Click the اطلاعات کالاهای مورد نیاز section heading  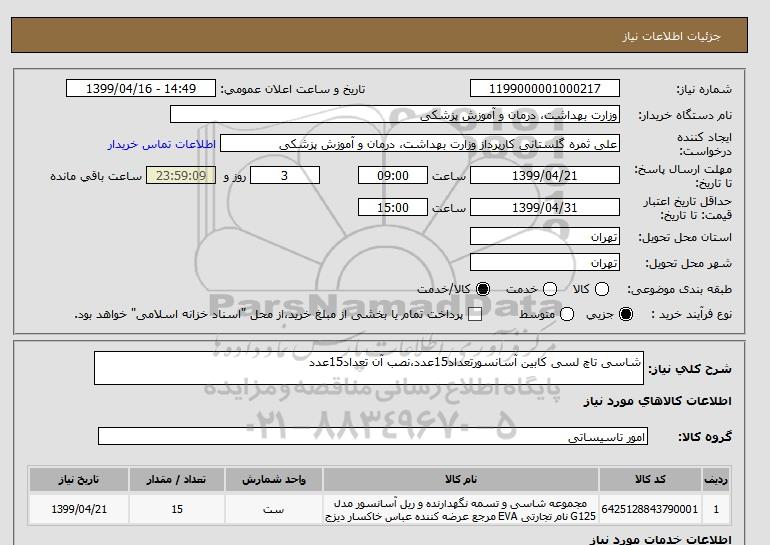click(x=658, y=402)
